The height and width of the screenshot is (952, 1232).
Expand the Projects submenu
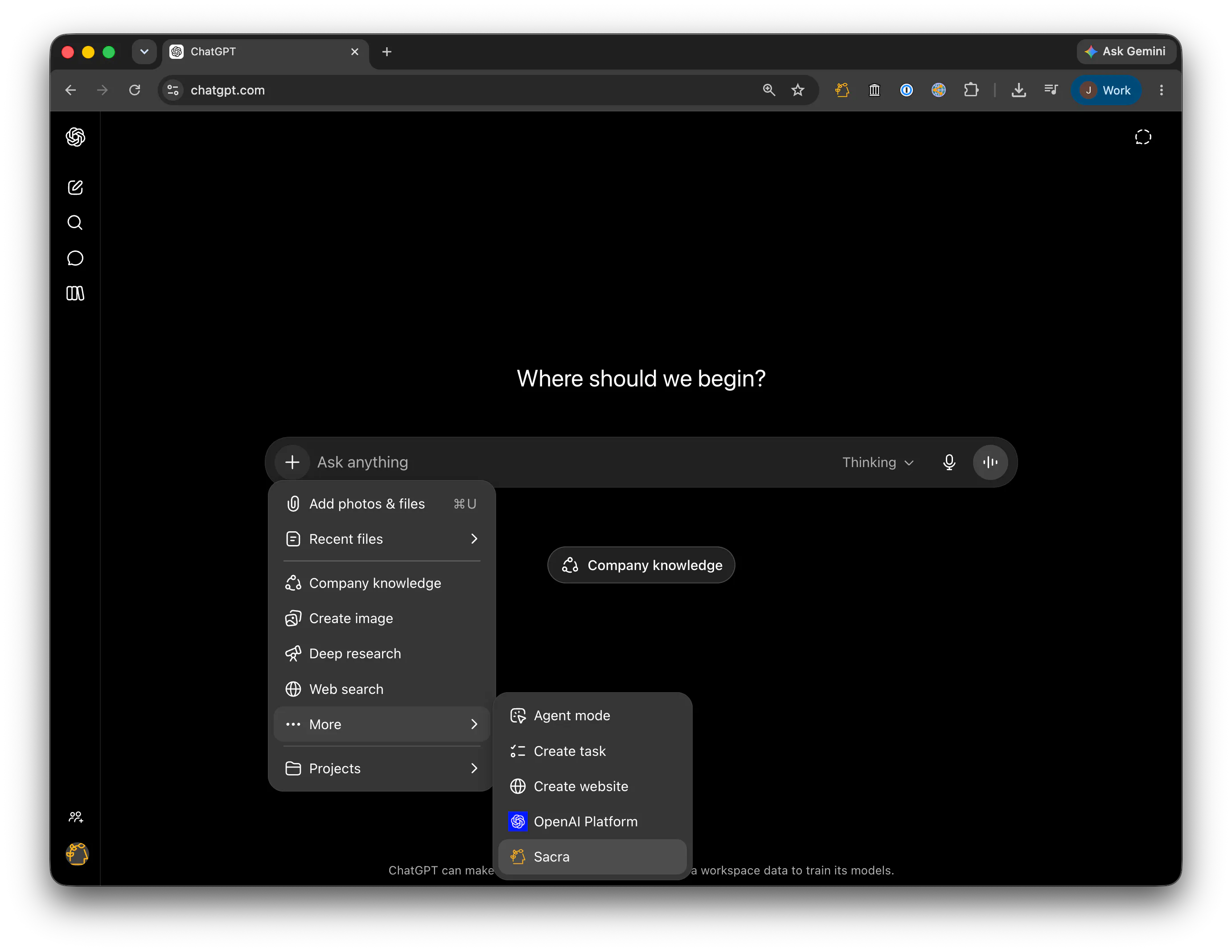[x=382, y=768]
